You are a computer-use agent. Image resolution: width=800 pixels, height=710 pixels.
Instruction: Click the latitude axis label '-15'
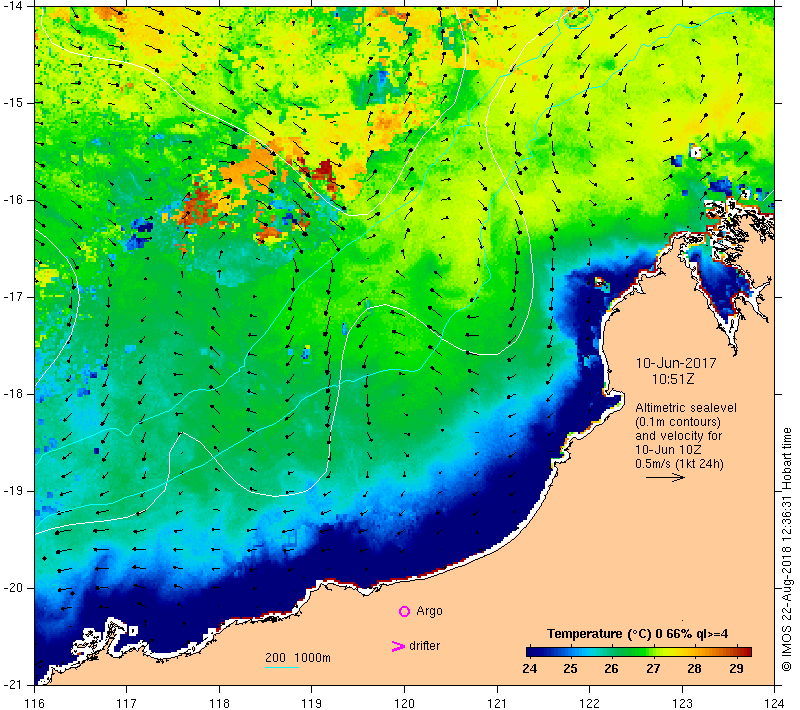pyautogui.click(x=12, y=103)
